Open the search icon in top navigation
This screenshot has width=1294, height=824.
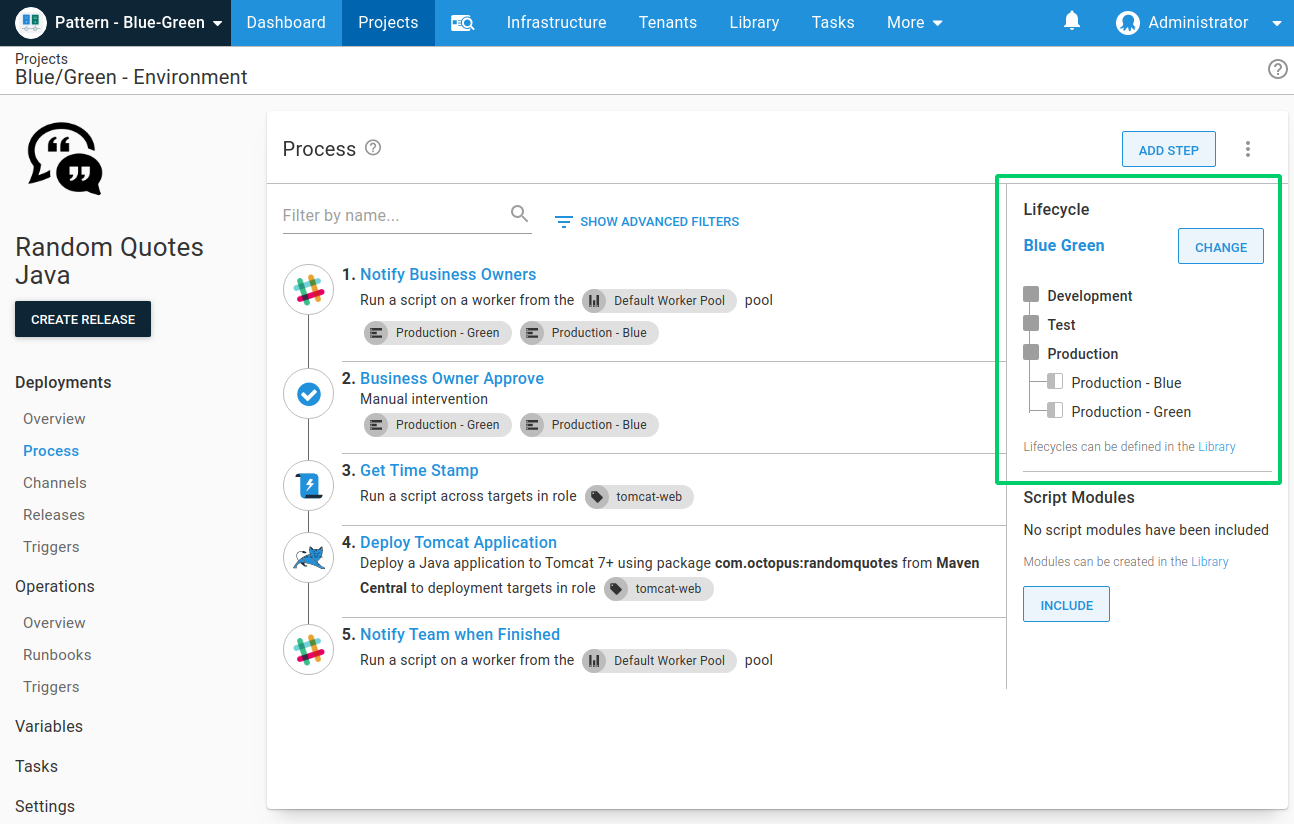point(462,23)
